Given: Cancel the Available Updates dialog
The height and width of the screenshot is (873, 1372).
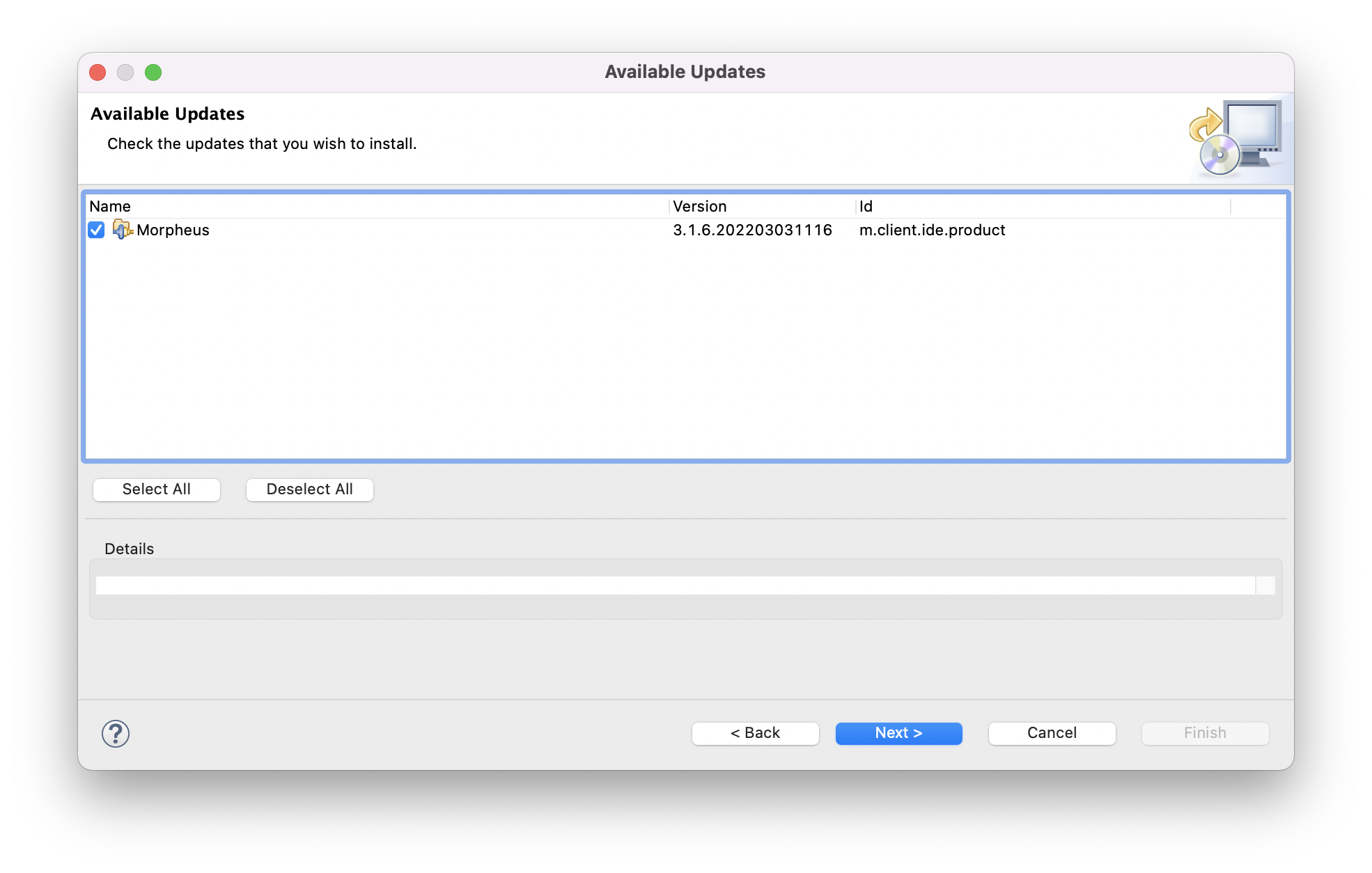Looking at the screenshot, I should pos(1052,733).
